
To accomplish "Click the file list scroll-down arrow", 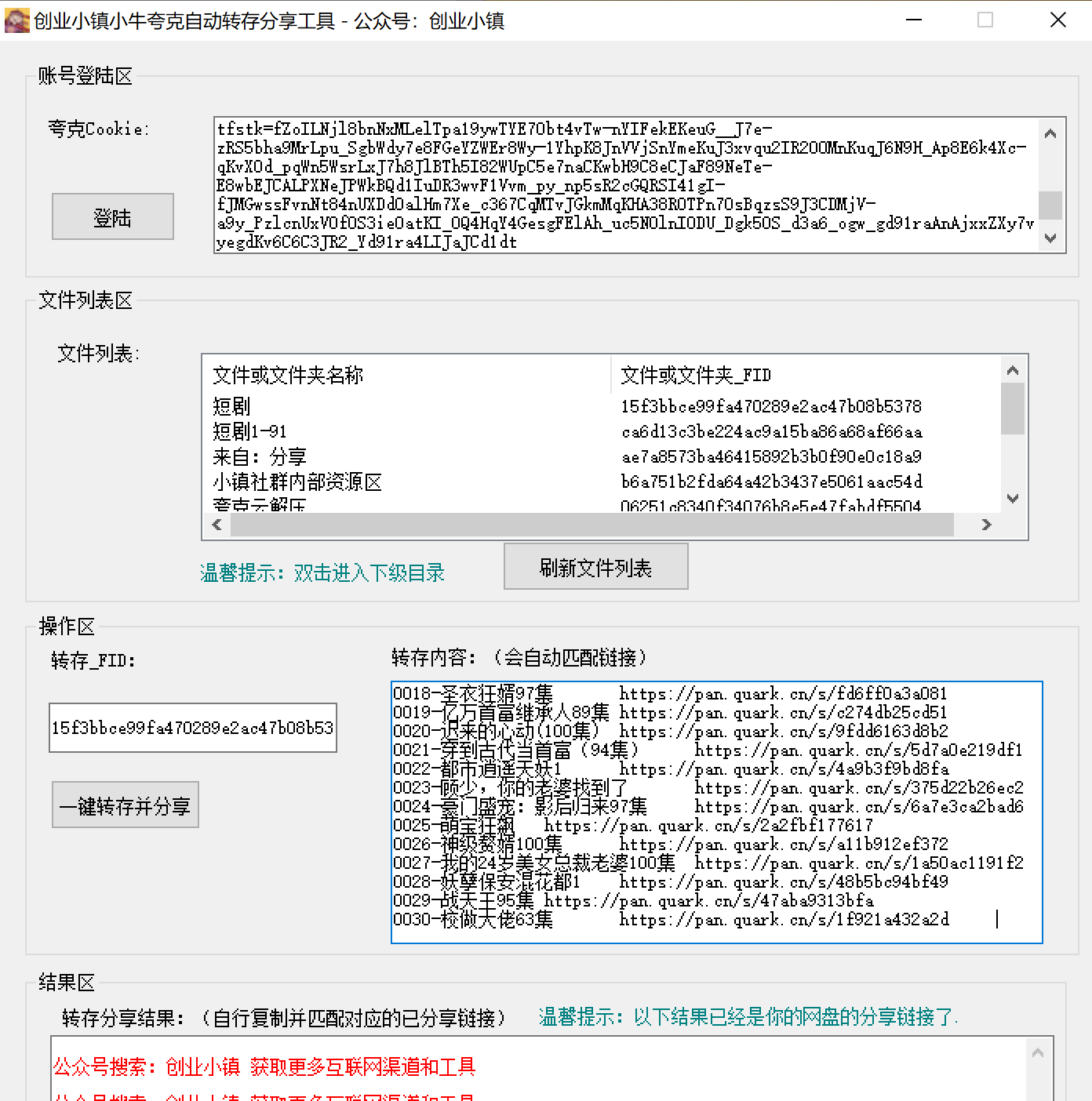I will [x=1013, y=499].
